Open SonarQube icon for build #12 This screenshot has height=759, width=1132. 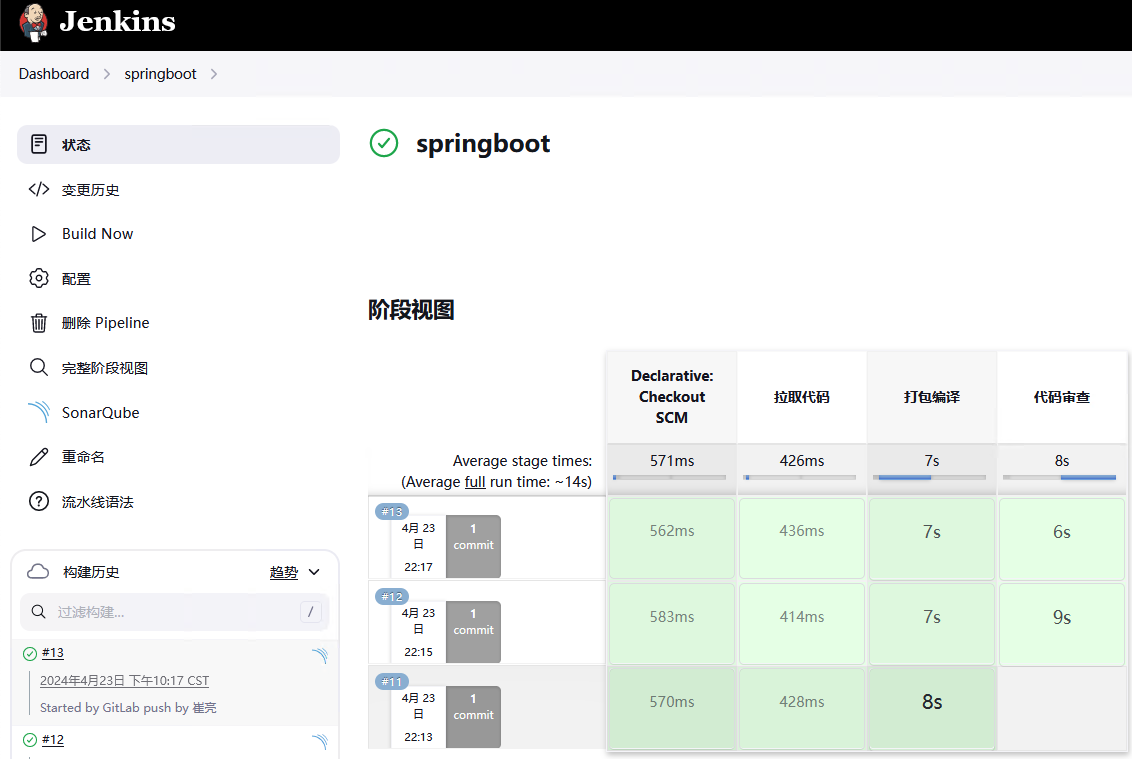click(x=320, y=742)
